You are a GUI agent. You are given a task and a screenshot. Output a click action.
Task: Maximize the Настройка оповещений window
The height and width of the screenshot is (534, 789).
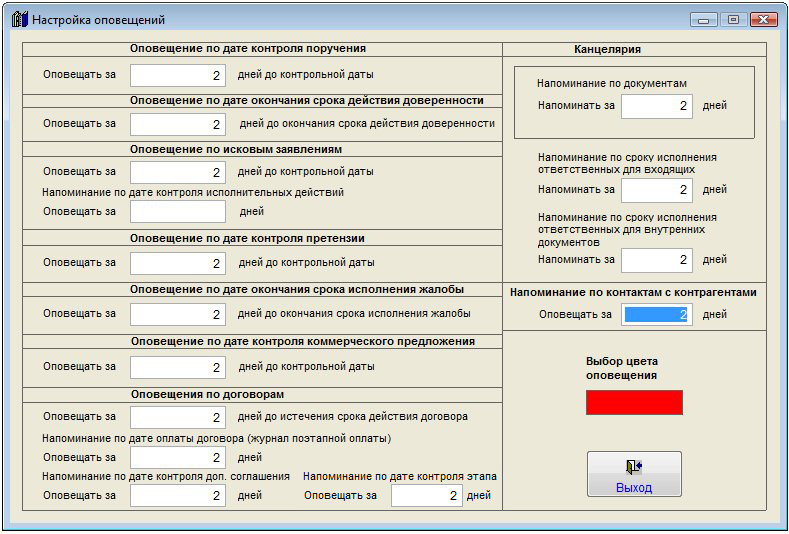[x=733, y=20]
